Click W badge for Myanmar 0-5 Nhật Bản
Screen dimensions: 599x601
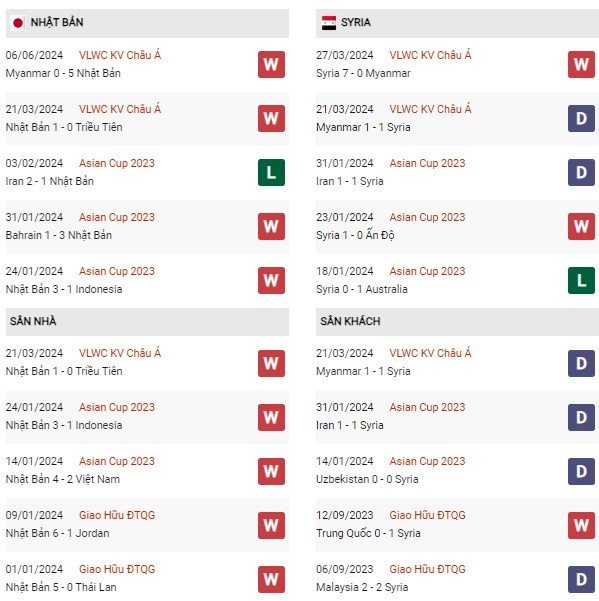[271, 64]
